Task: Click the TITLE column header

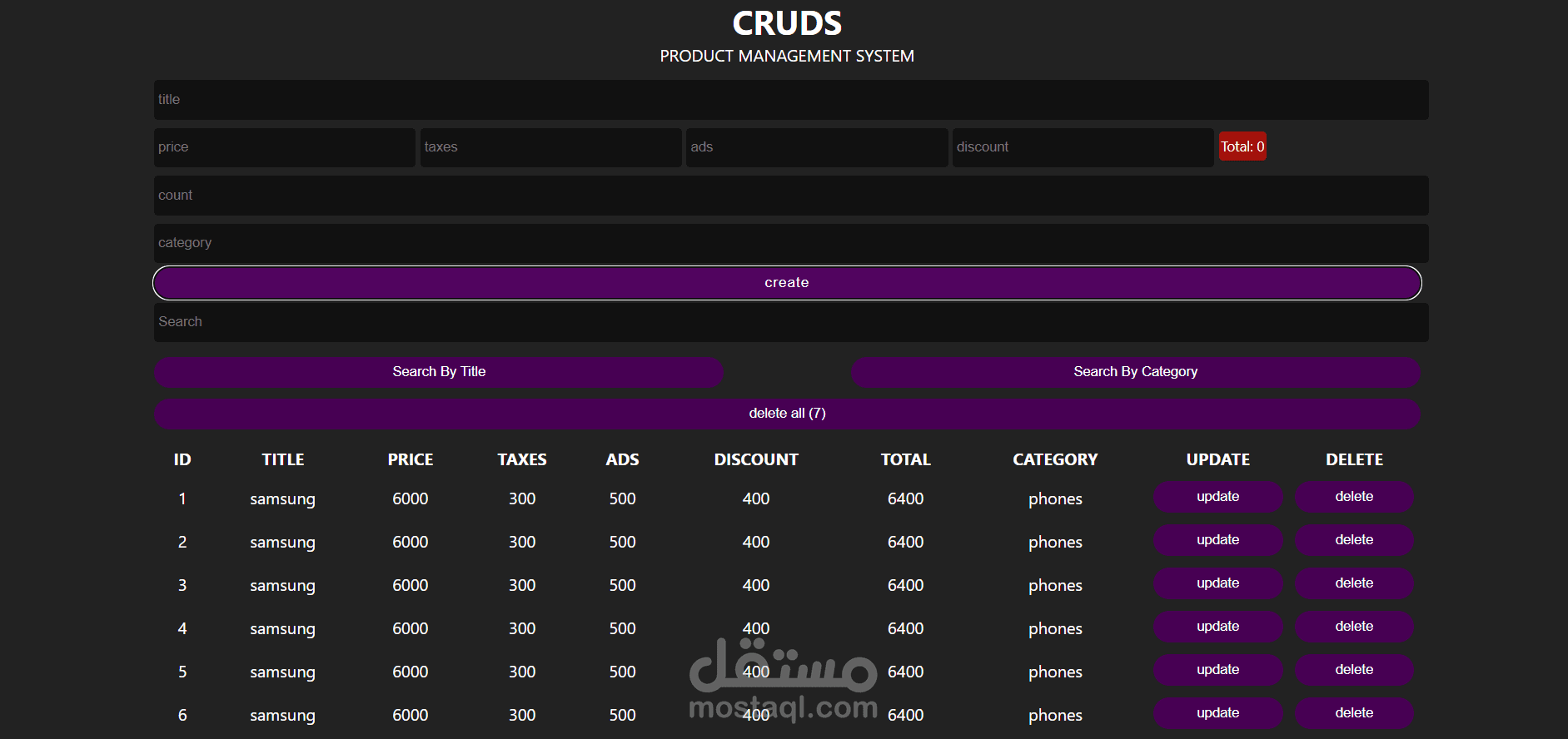Action: pyautogui.click(x=283, y=459)
